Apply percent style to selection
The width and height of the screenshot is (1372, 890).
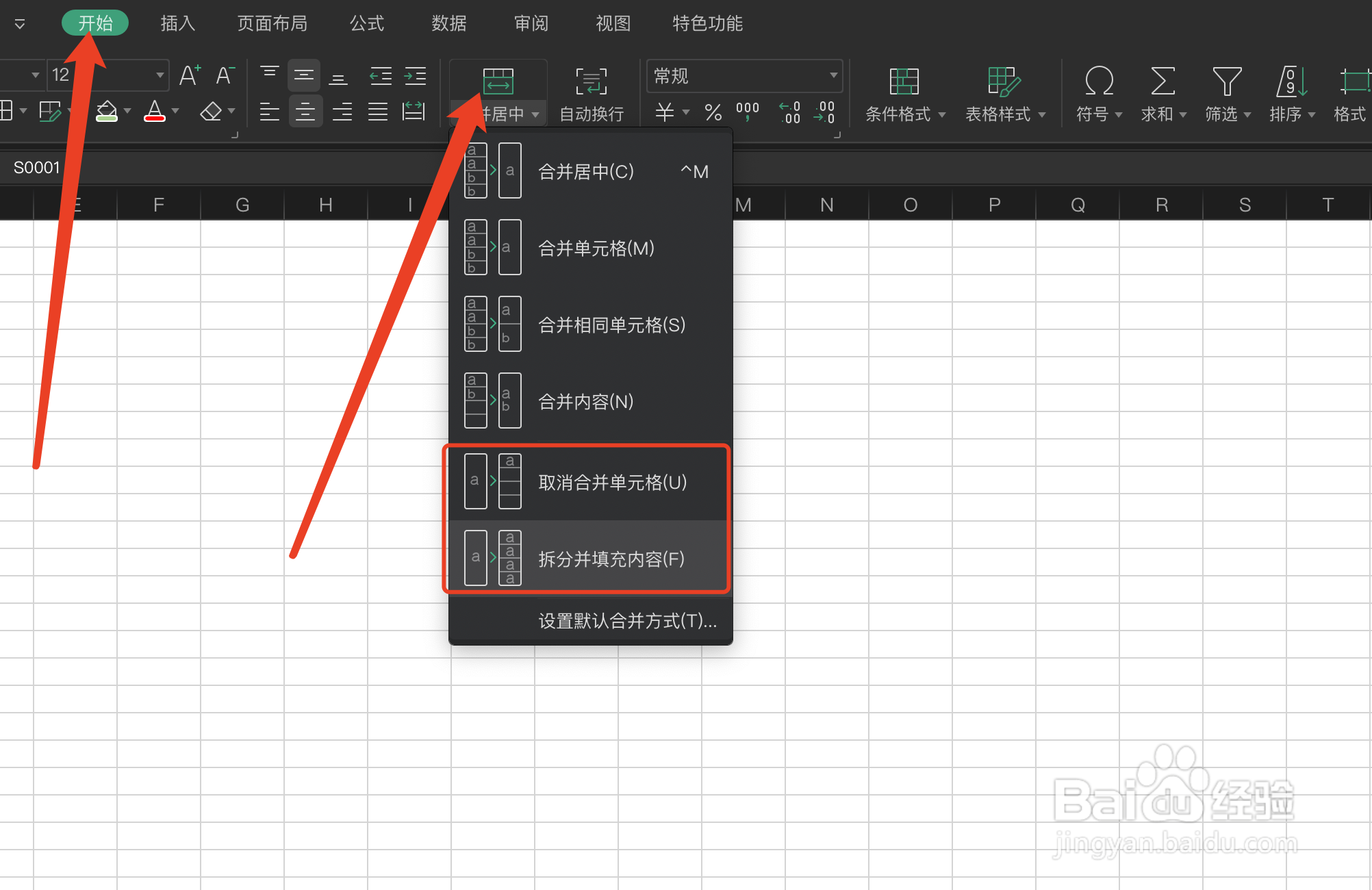tap(713, 113)
